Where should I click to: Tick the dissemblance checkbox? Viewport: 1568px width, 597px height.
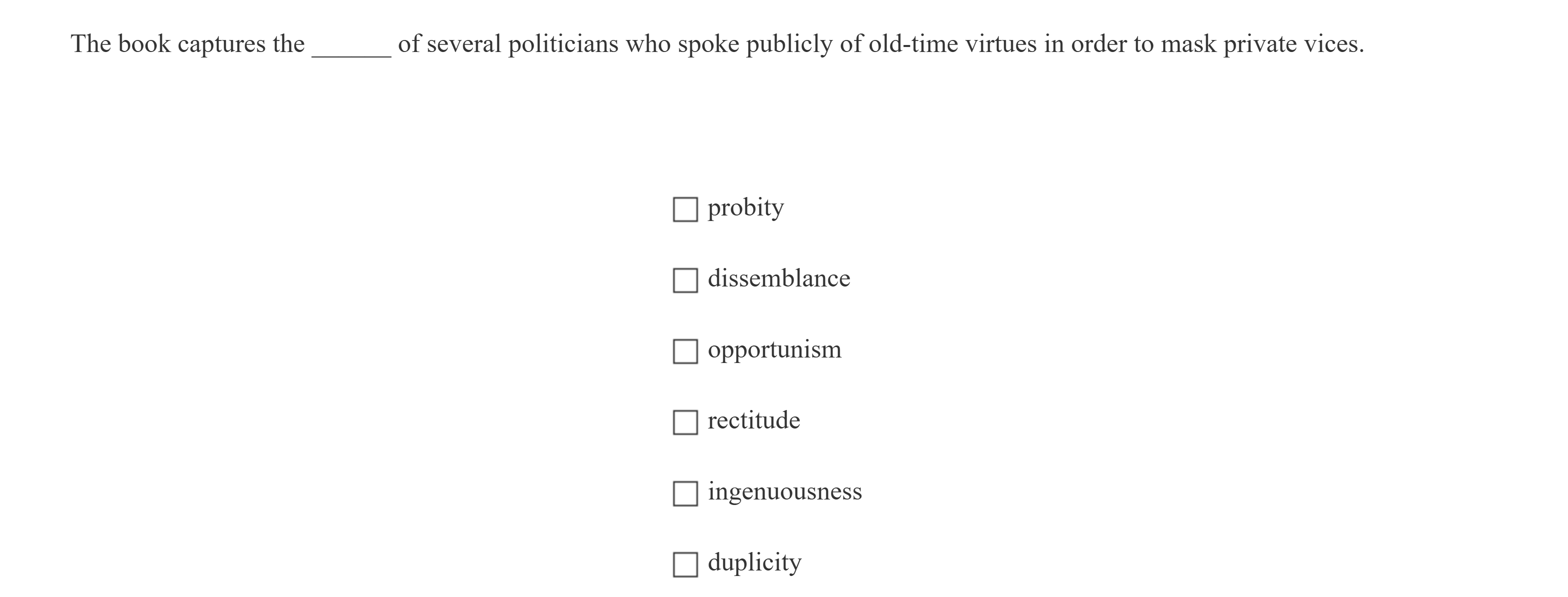pyautogui.click(x=685, y=280)
